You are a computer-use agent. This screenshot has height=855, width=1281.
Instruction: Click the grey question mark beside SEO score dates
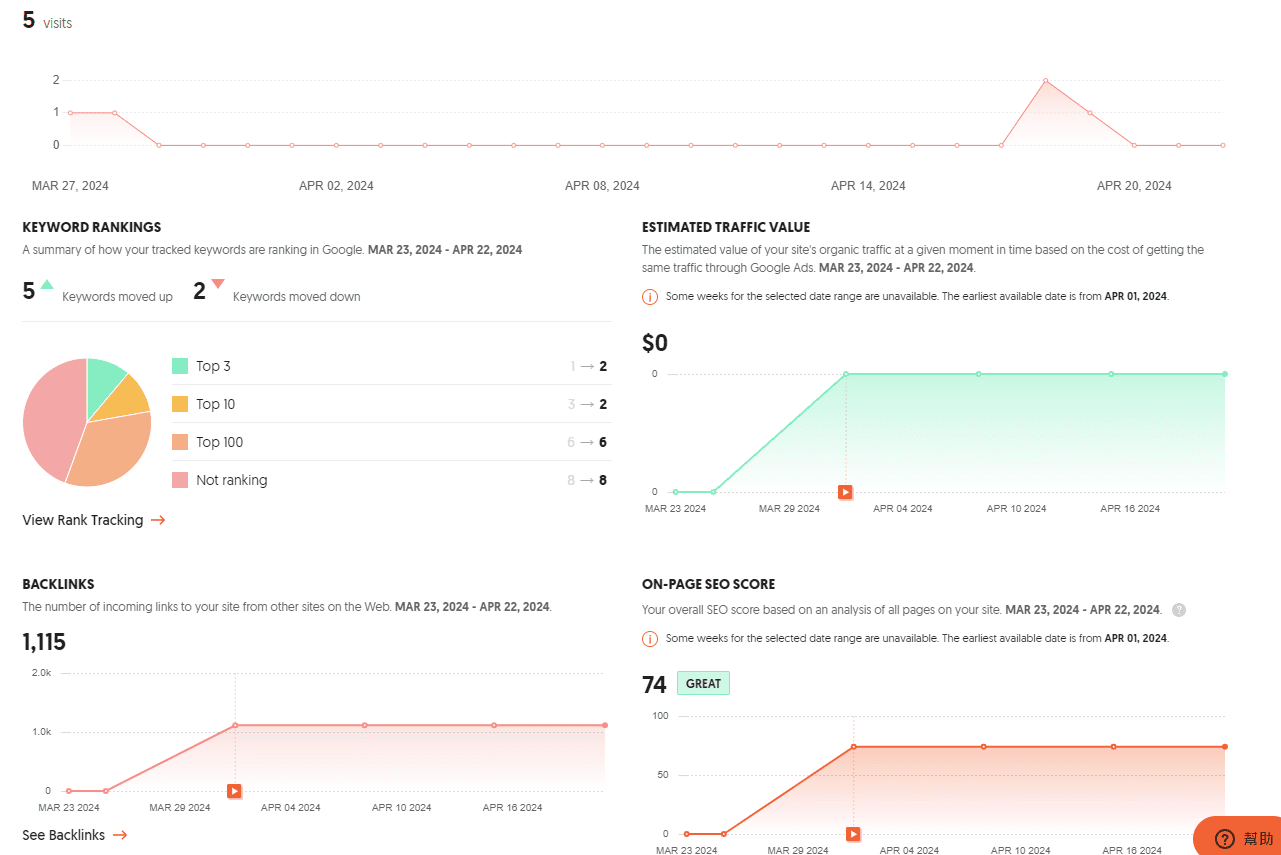pyautogui.click(x=1179, y=610)
